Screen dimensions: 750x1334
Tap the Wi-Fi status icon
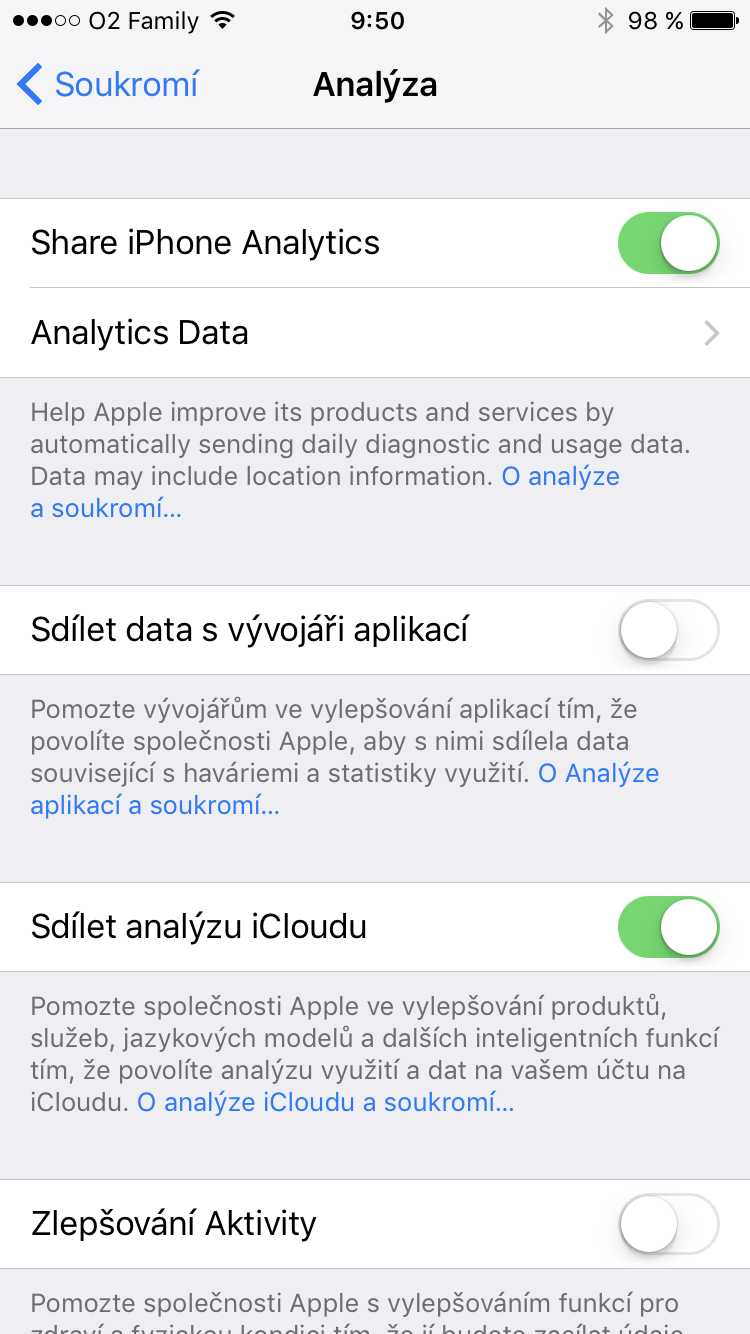pyautogui.click(x=223, y=21)
